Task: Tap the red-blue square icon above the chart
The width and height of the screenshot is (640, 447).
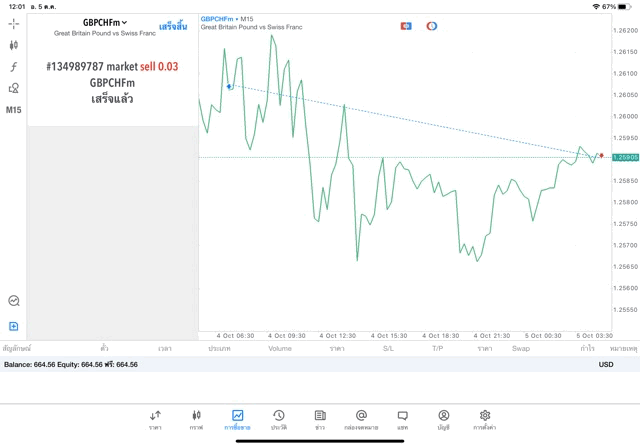Action: 406,26
